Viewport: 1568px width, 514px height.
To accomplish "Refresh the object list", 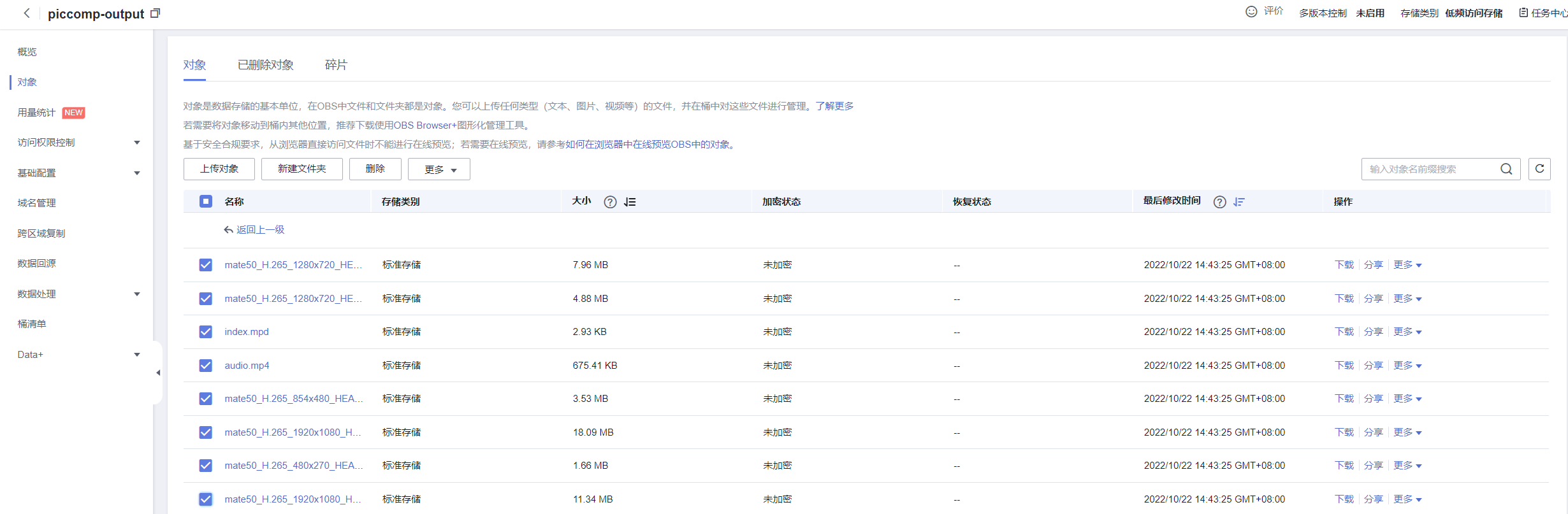I will point(1539,169).
